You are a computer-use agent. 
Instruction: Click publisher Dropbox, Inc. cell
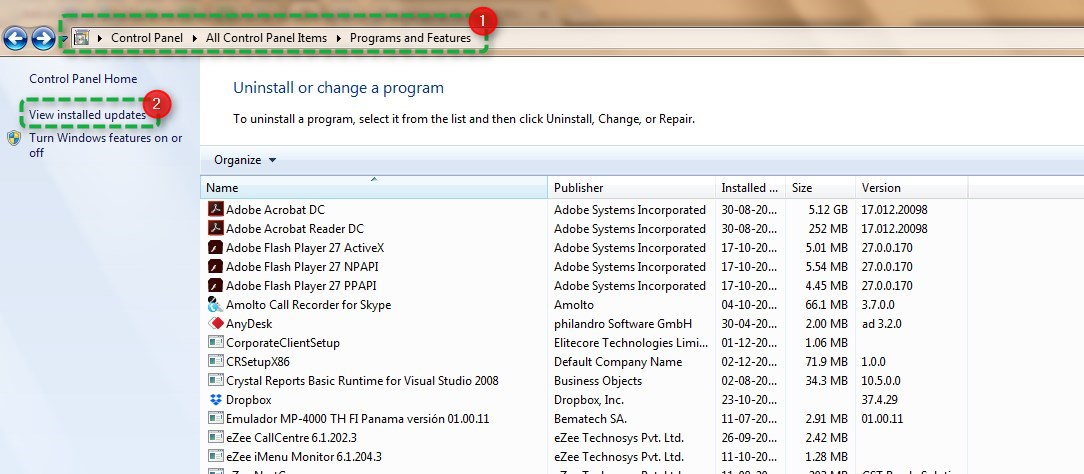click(x=589, y=399)
